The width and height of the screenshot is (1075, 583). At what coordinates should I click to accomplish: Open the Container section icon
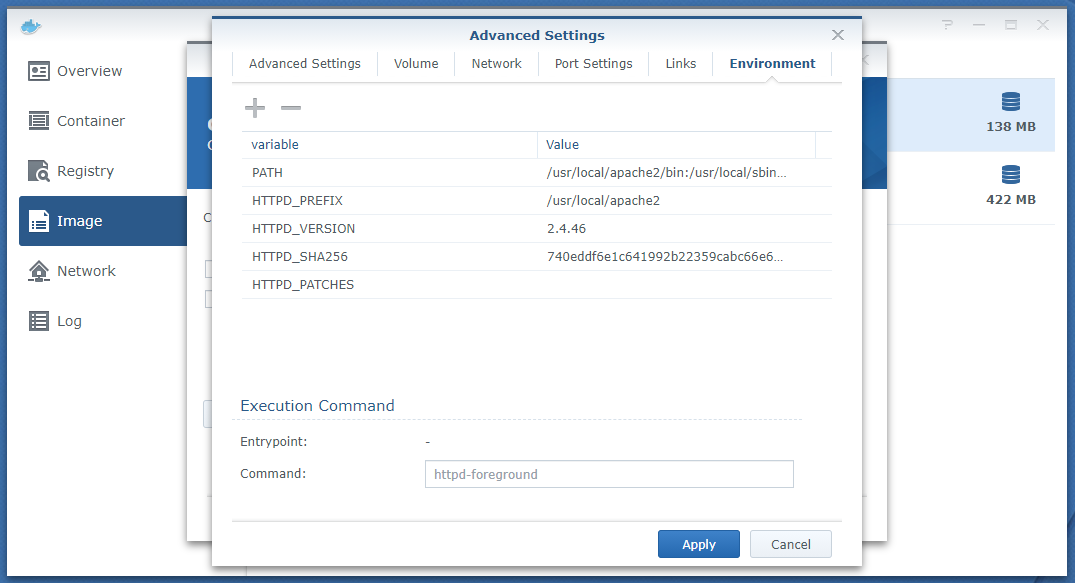(x=39, y=121)
